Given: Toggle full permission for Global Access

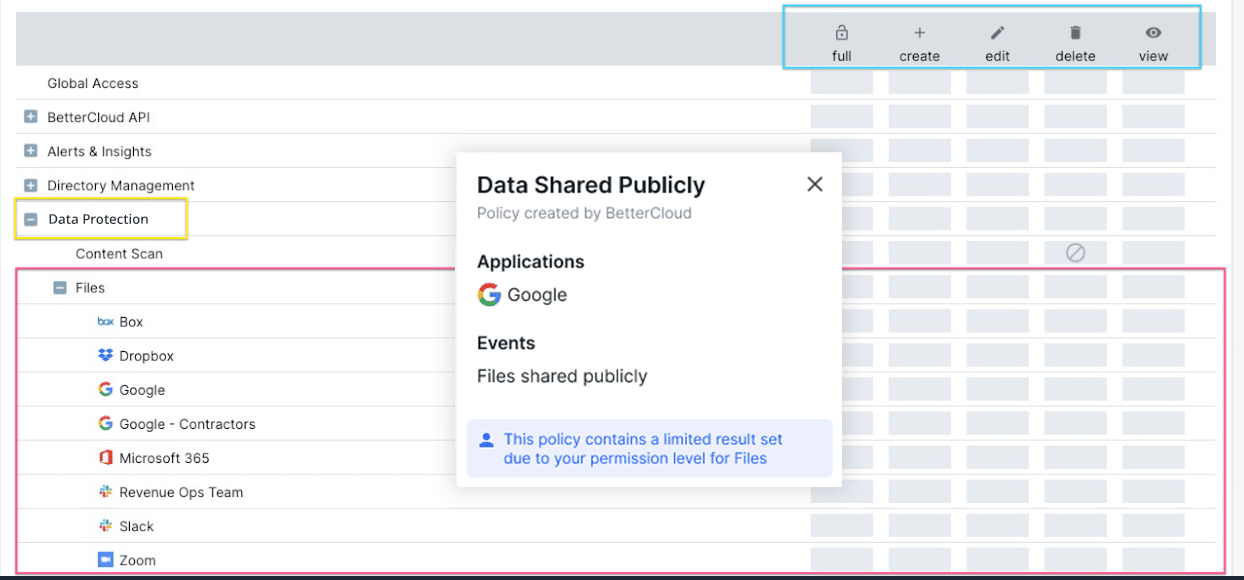Looking at the screenshot, I should tap(841, 83).
